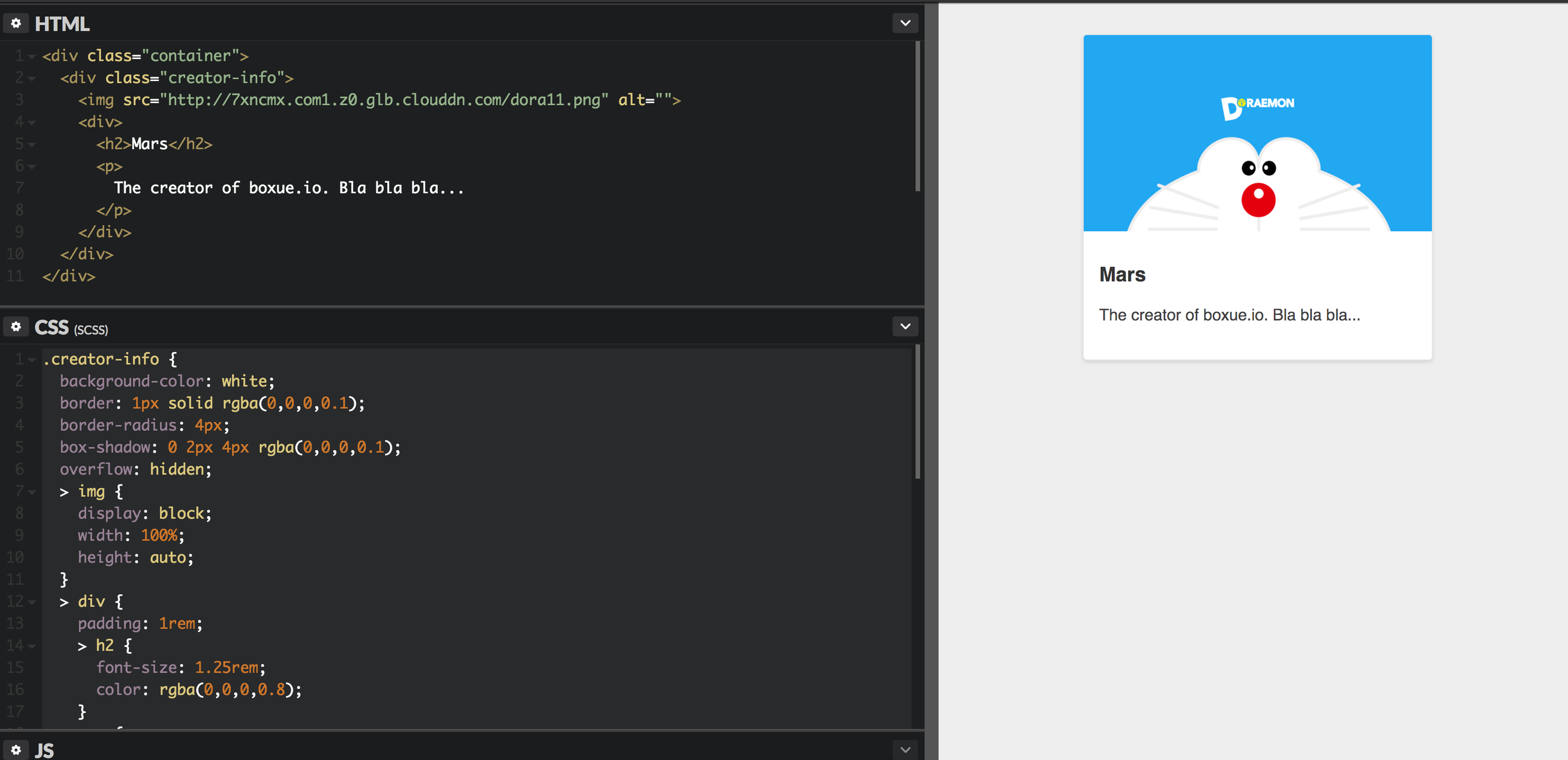Open the CSS panel settings gear
1568x760 pixels.
pyautogui.click(x=16, y=326)
